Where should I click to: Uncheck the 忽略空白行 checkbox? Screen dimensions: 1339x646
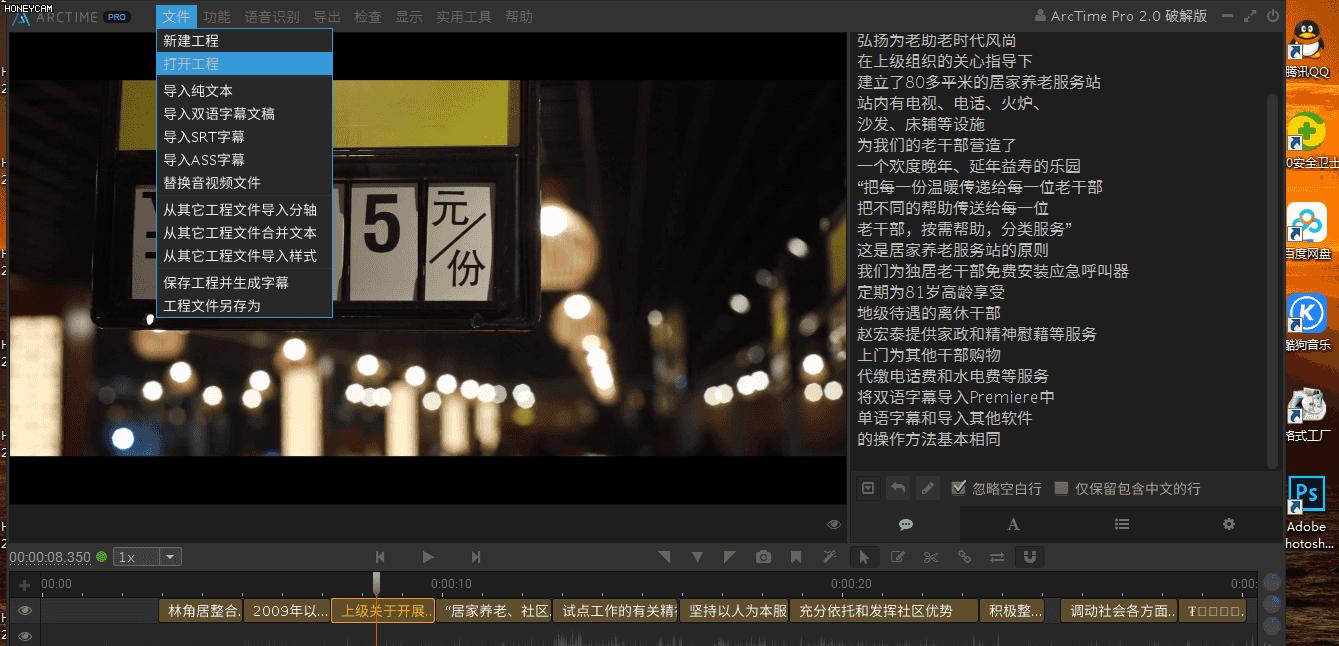pyautogui.click(x=959, y=488)
